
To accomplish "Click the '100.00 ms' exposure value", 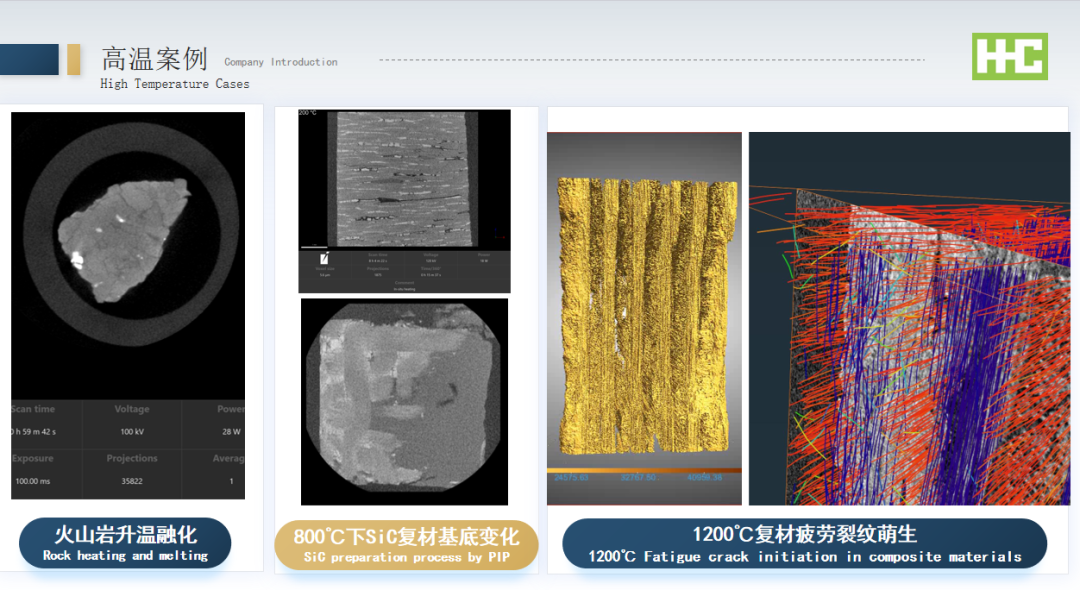I will [x=33, y=481].
